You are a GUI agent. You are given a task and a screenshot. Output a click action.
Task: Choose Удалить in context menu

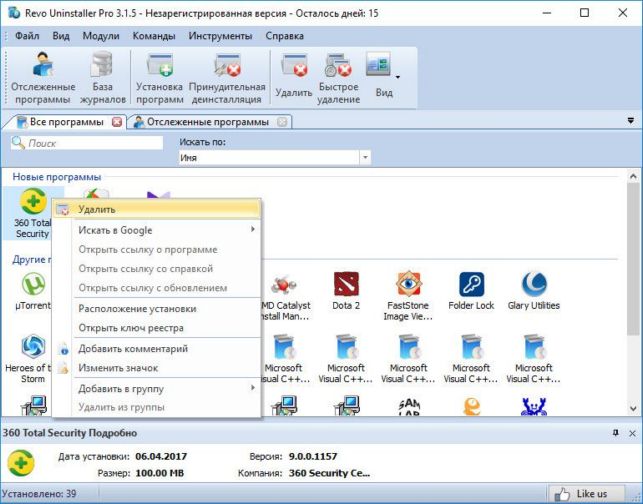pyautogui.click(x=157, y=210)
